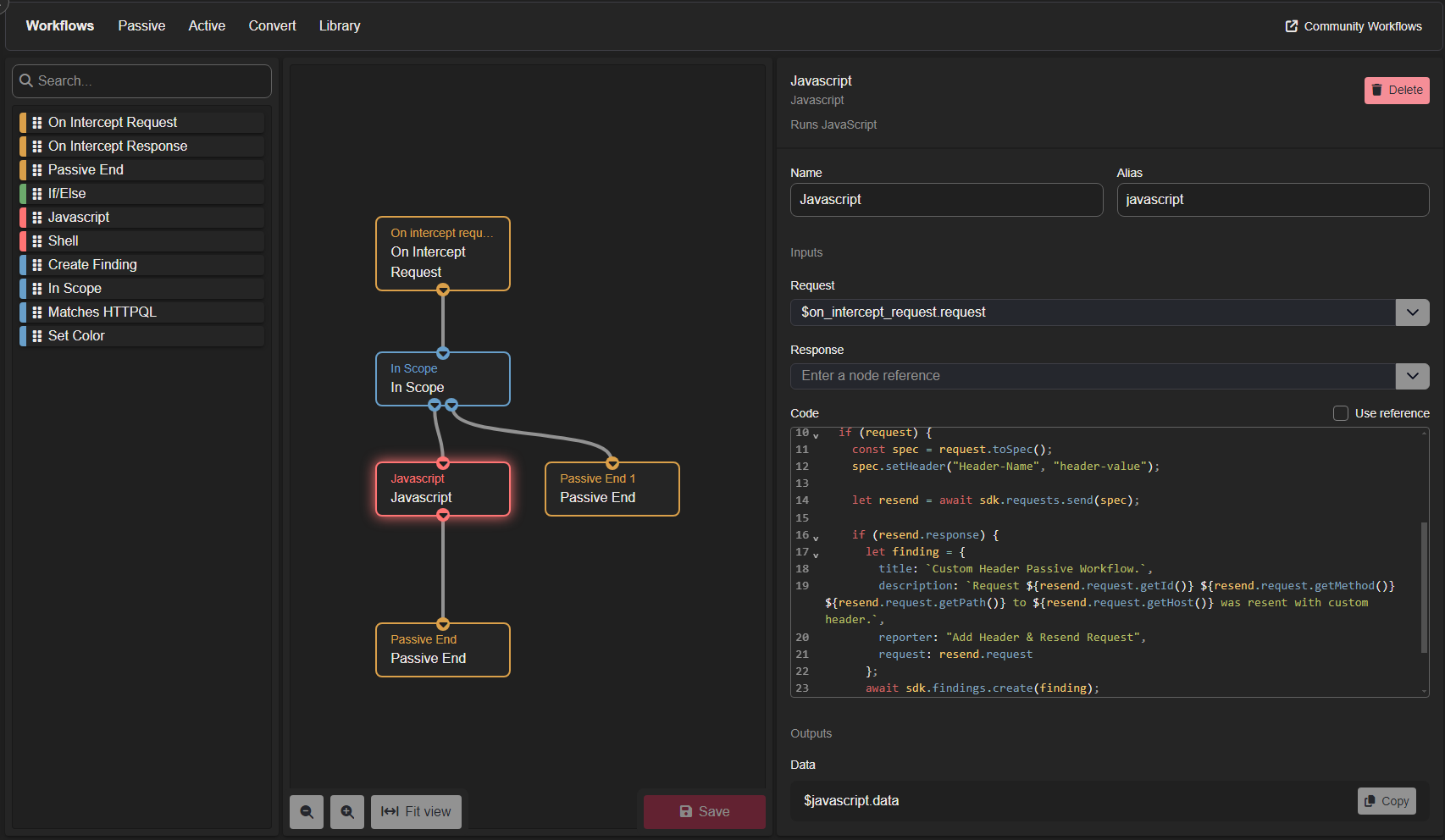Select Set Color in the node list
This screenshot has height=840, width=1445.
[x=141, y=336]
